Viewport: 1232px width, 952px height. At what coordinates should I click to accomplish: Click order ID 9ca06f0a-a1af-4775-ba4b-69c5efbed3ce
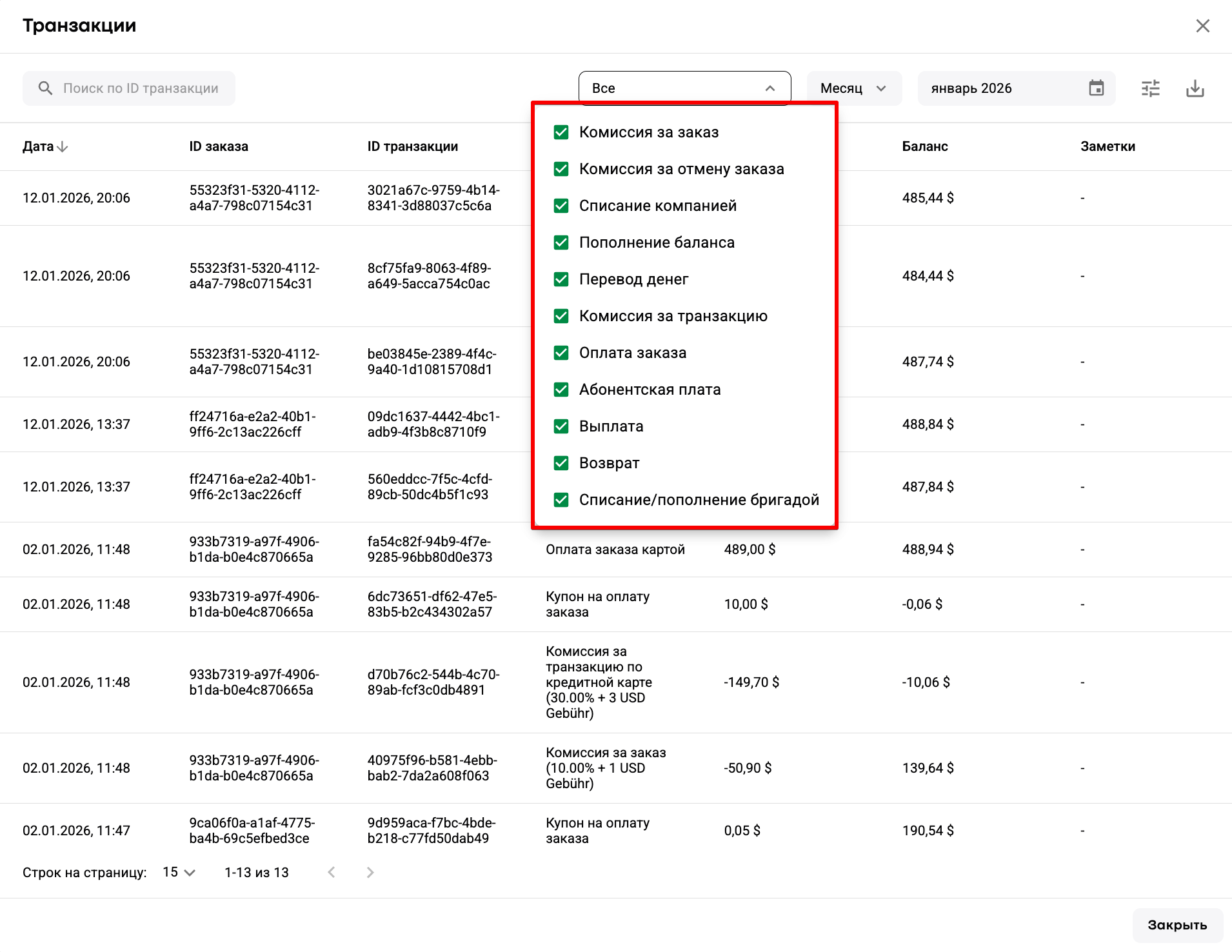[x=252, y=831]
